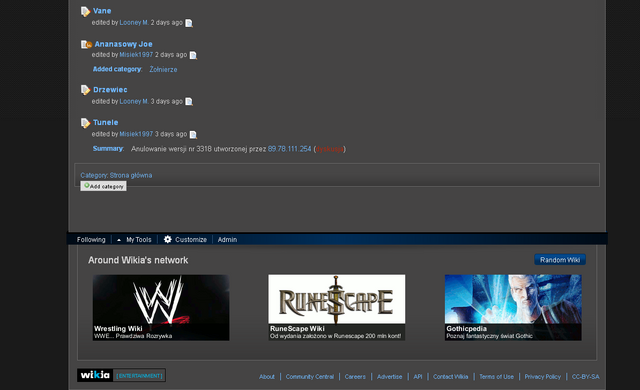Viewport: 640px width, 390px height.
Task: Open the Żołnierze category link
Action: (163, 69)
